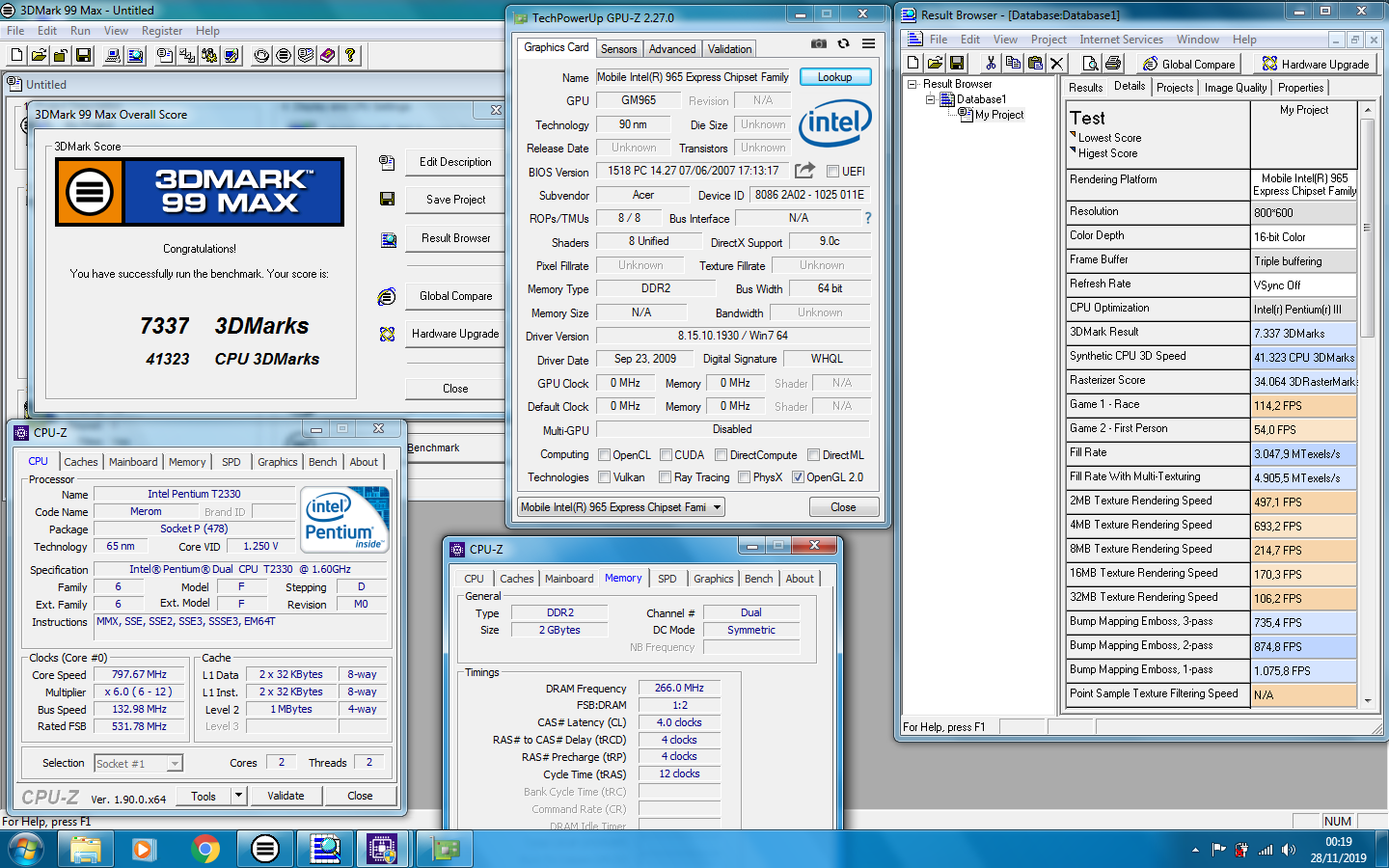Open the Run menu in 3DMark
The width and height of the screenshot is (1389, 868).
80,31
